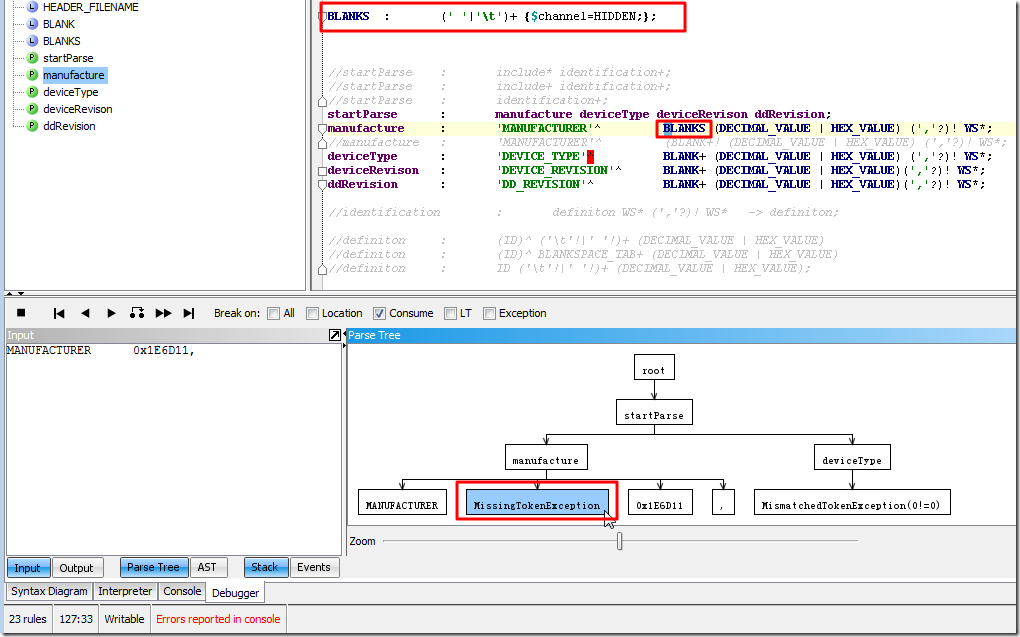This screenshot has width=1020, height=637.
Task: Select ddRevision rule in the list
Action: (70, 126)
